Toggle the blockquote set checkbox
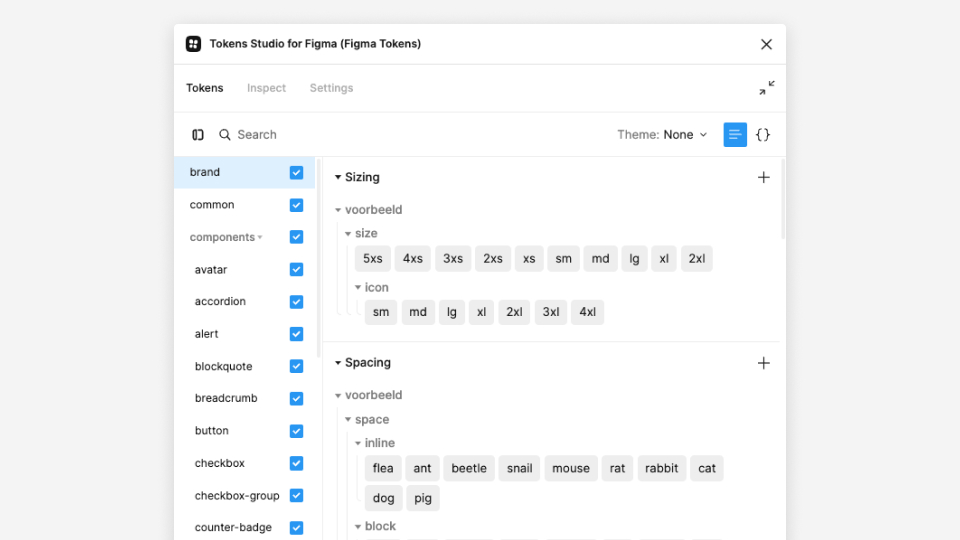This screenshot has height=540, width=960. 296,366
